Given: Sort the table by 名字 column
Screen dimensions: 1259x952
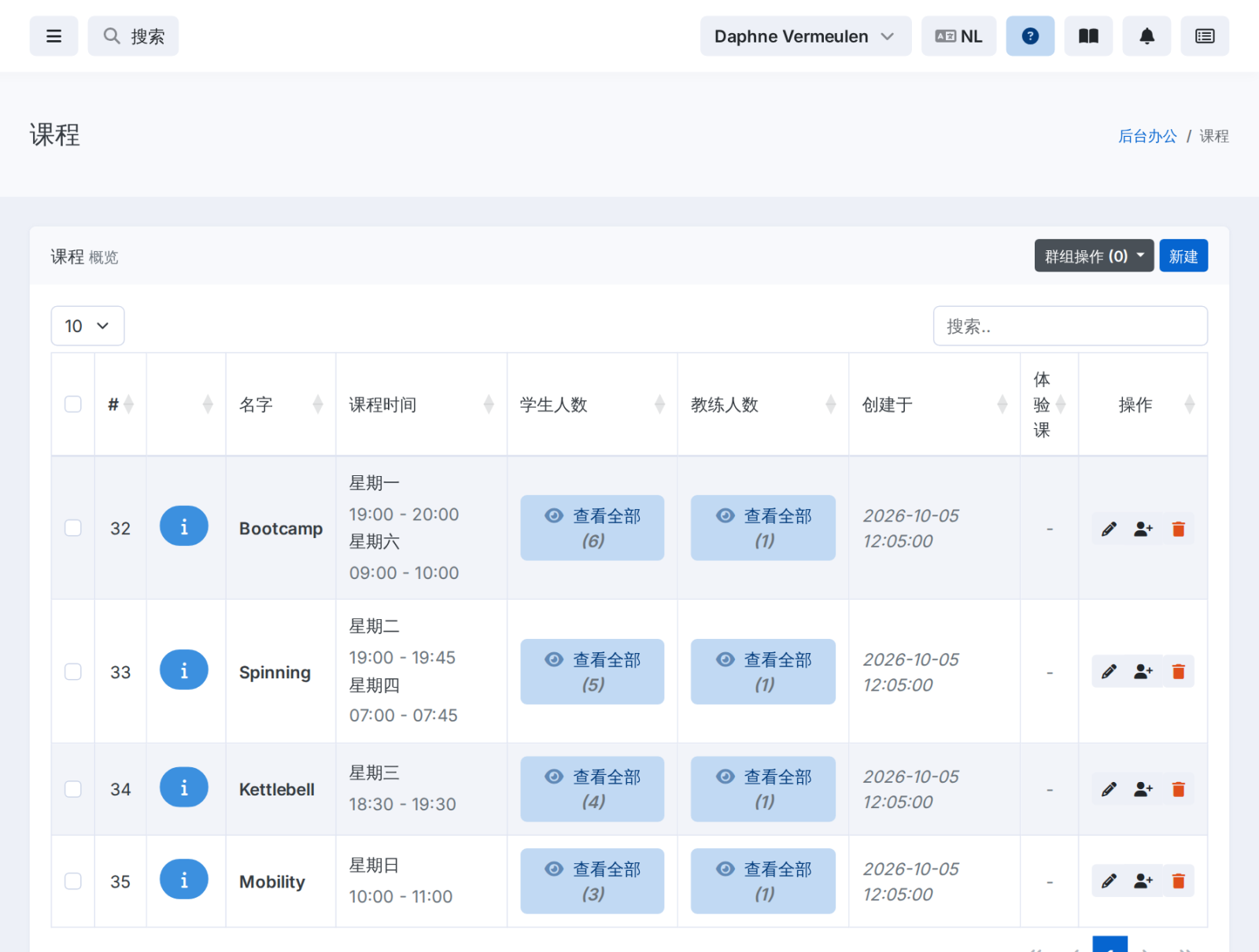Looking at the screenshot, I should [x=281, y=404].
